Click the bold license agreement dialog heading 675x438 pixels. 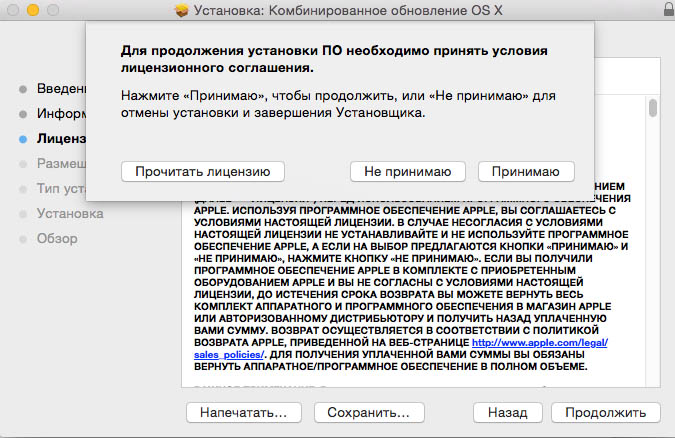[334, 59]
